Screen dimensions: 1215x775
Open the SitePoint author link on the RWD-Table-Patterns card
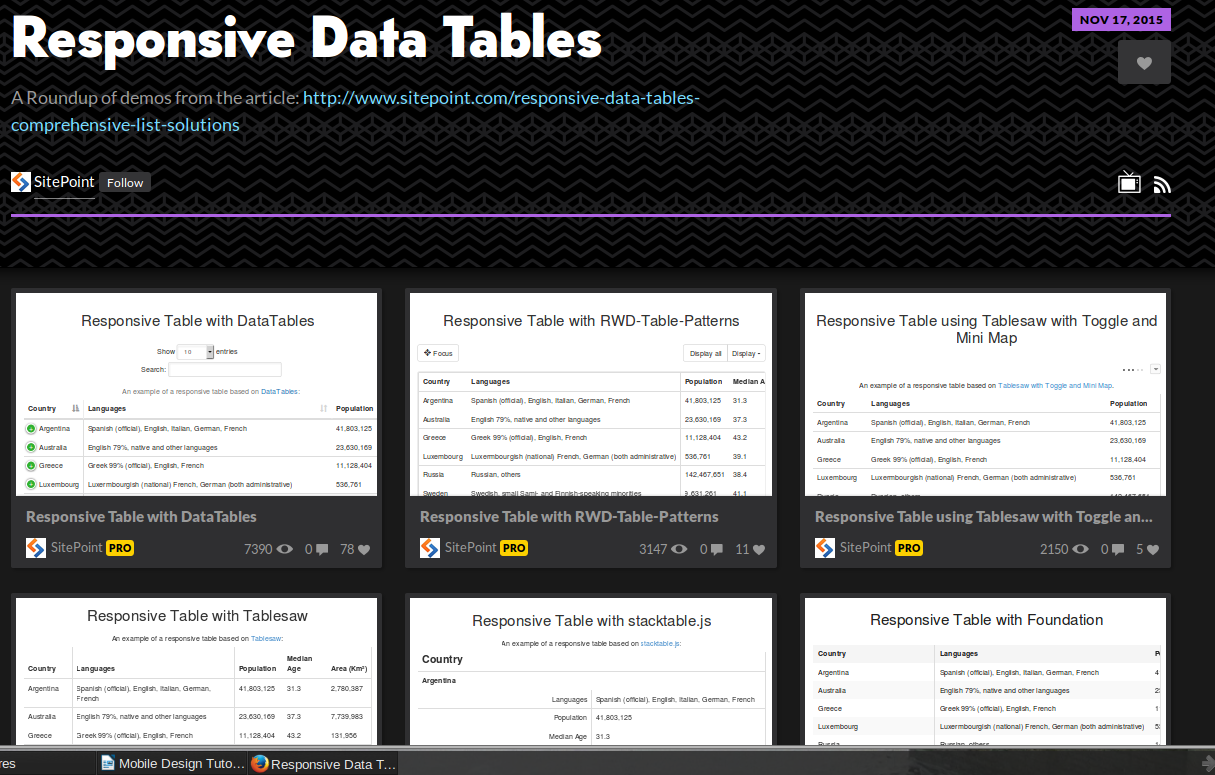pyautogui.click(x=470, y=548)
